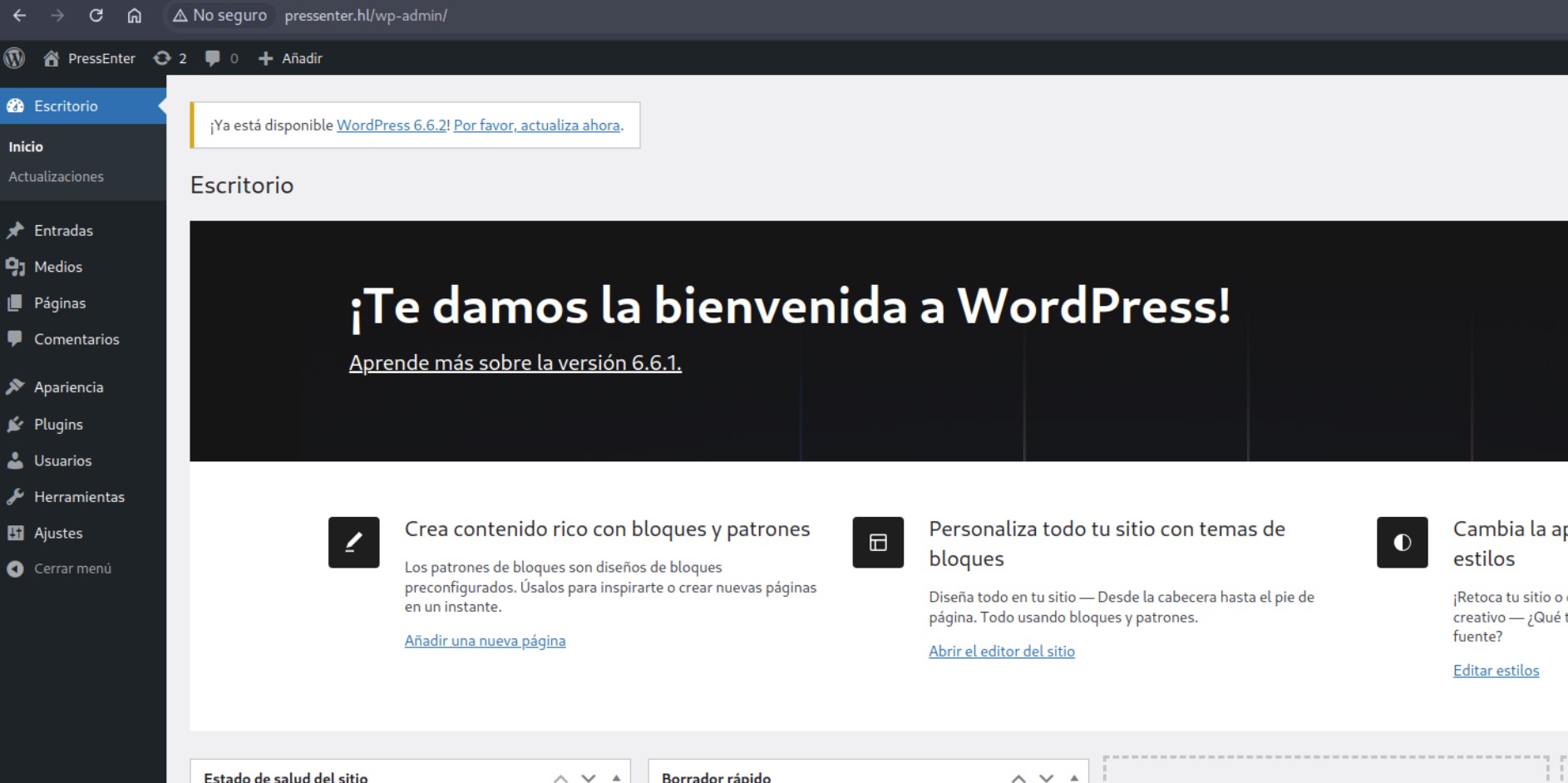Toggle Estado de salud del sitio panel
Screen dimensions: 1568x783
tap(616, 778)
